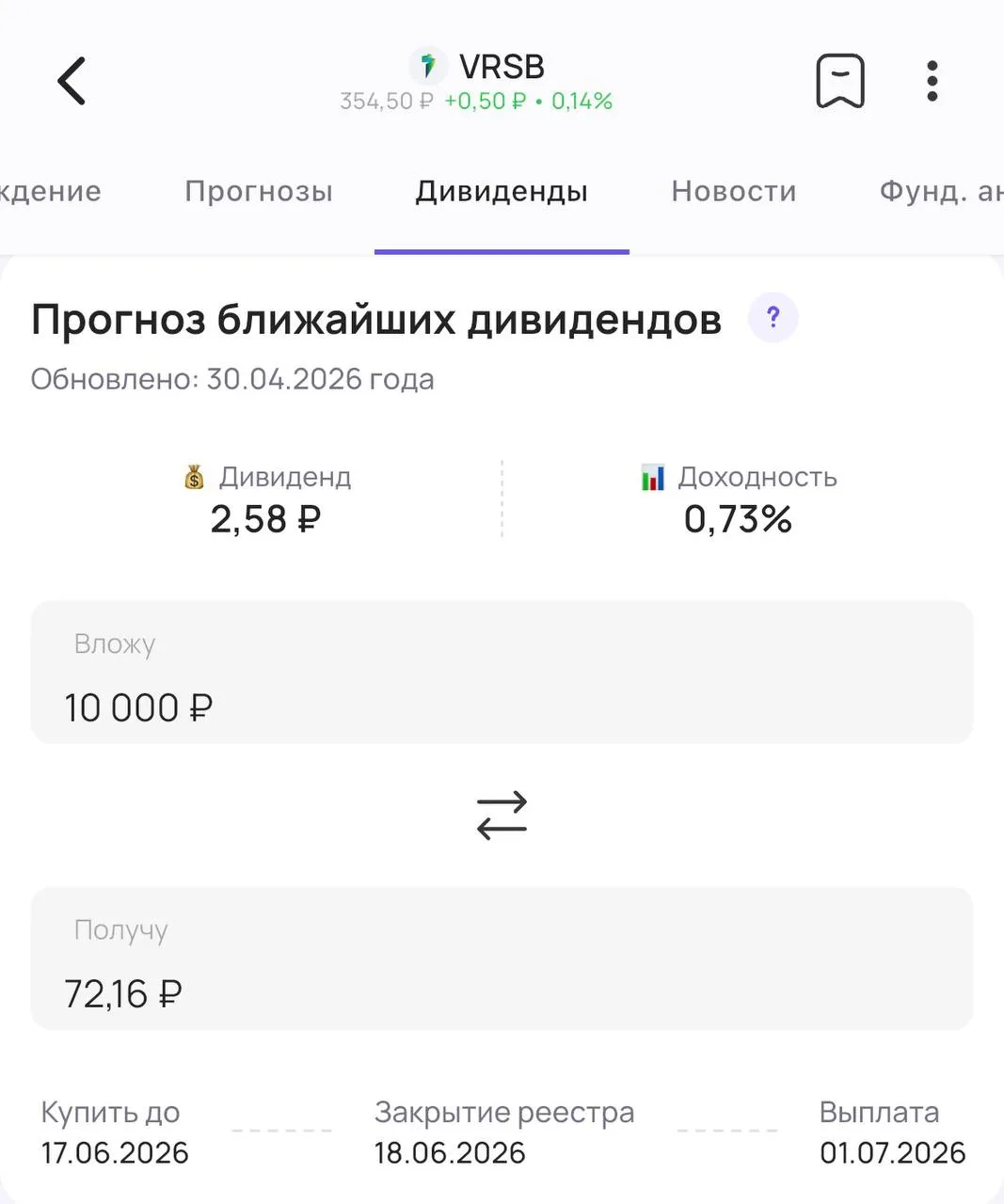Edit the Получу amount field
The width and height of the screenshot is (1004, 1204).
tap(502, 958)
